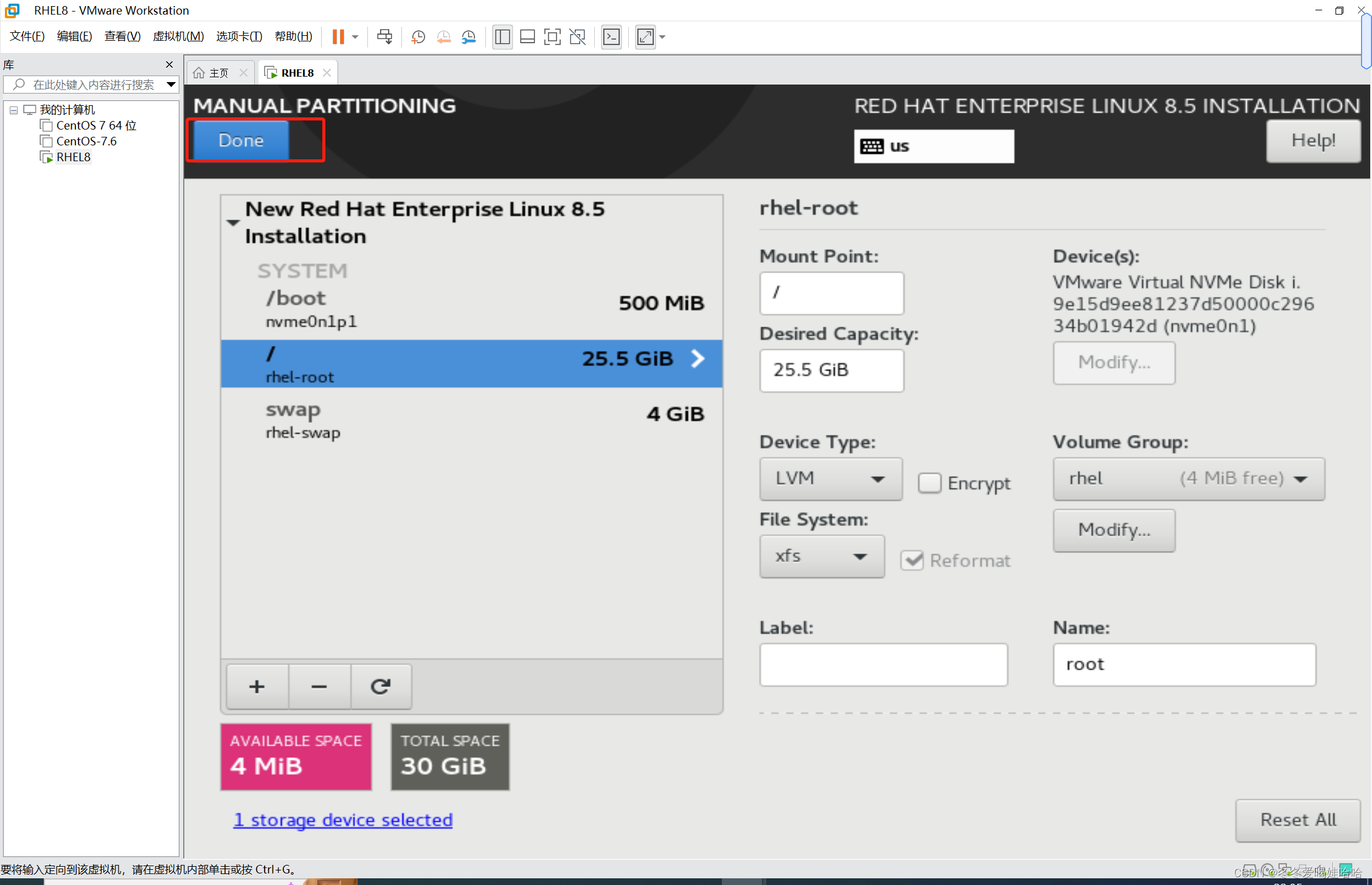1372x885 pixels.
Task: Open the power options dropdown arrow
Action: click(355, 37)
